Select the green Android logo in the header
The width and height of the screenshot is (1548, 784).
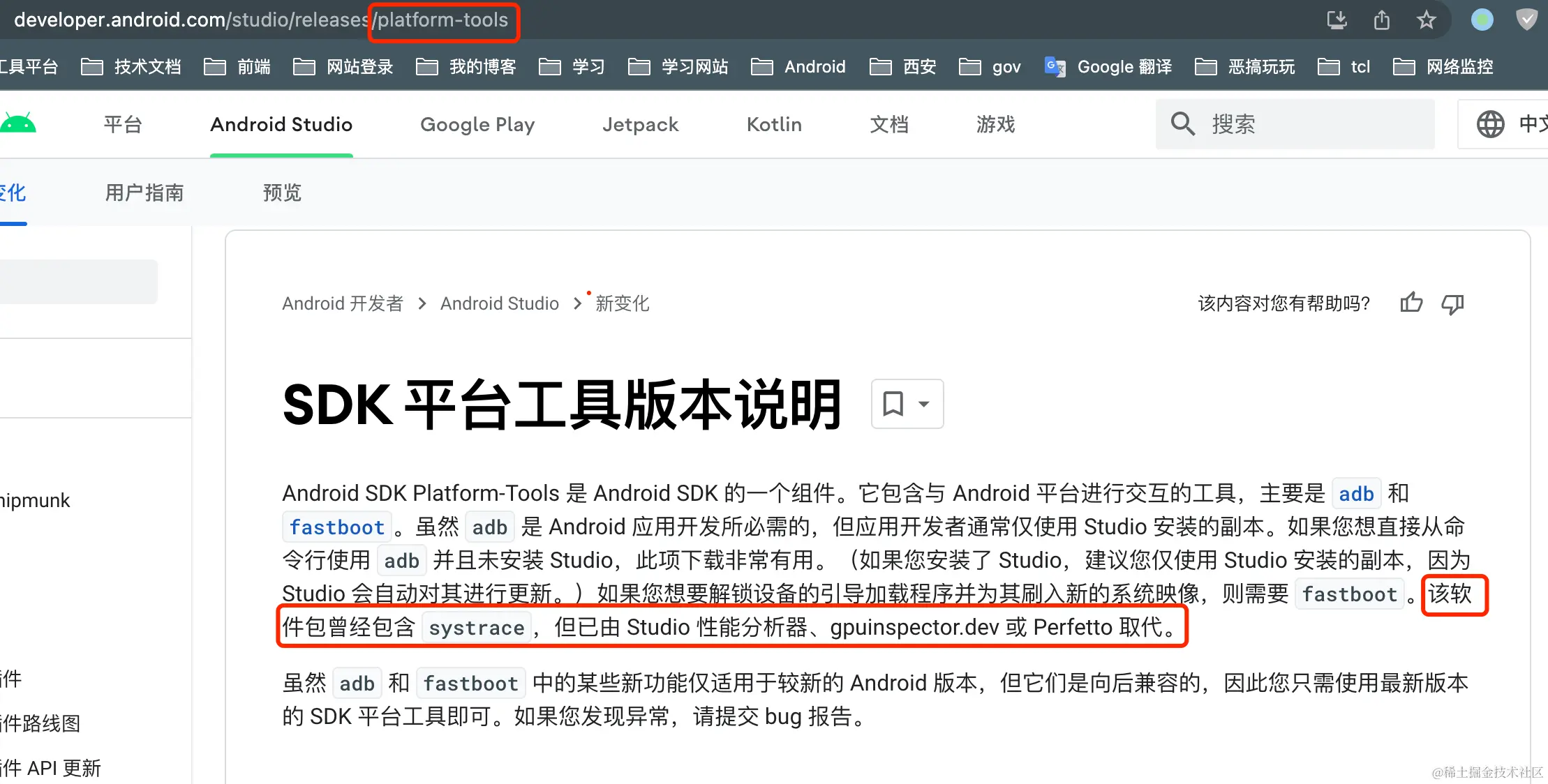(18, 121)
